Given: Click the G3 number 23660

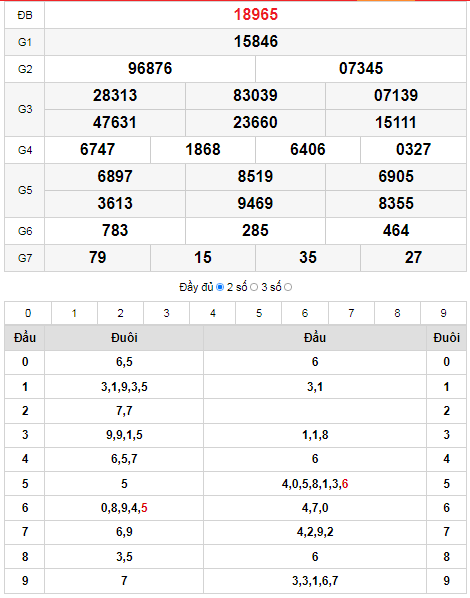Looking at the screenshot, I should (x=255, y=122).
